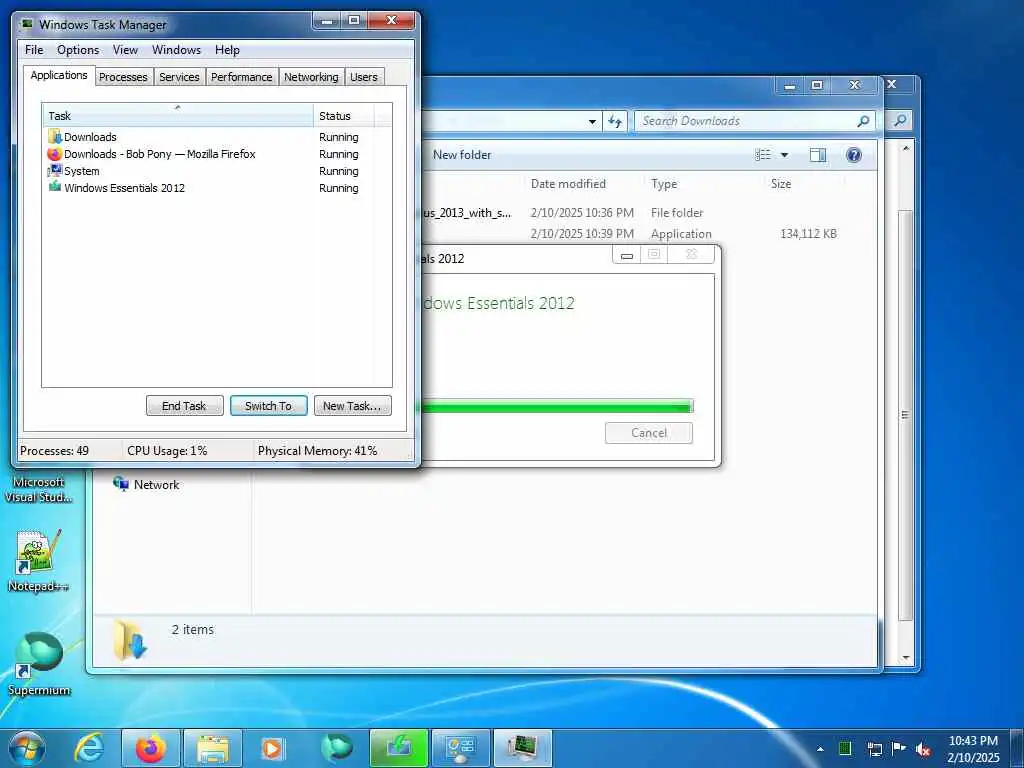Switch to the Users tab
The image size is (1024, 768).
click(364, 77)
